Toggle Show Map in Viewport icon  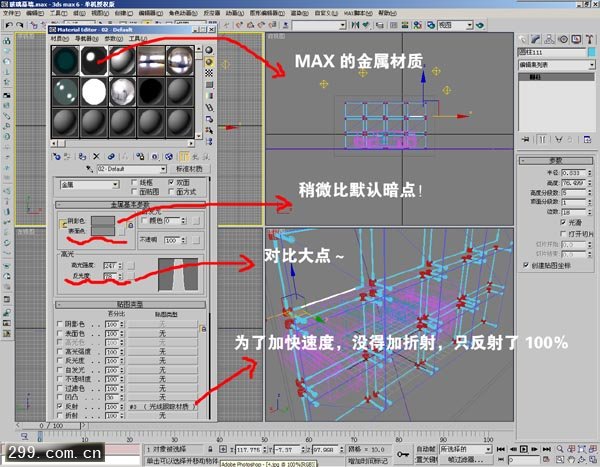169,156
